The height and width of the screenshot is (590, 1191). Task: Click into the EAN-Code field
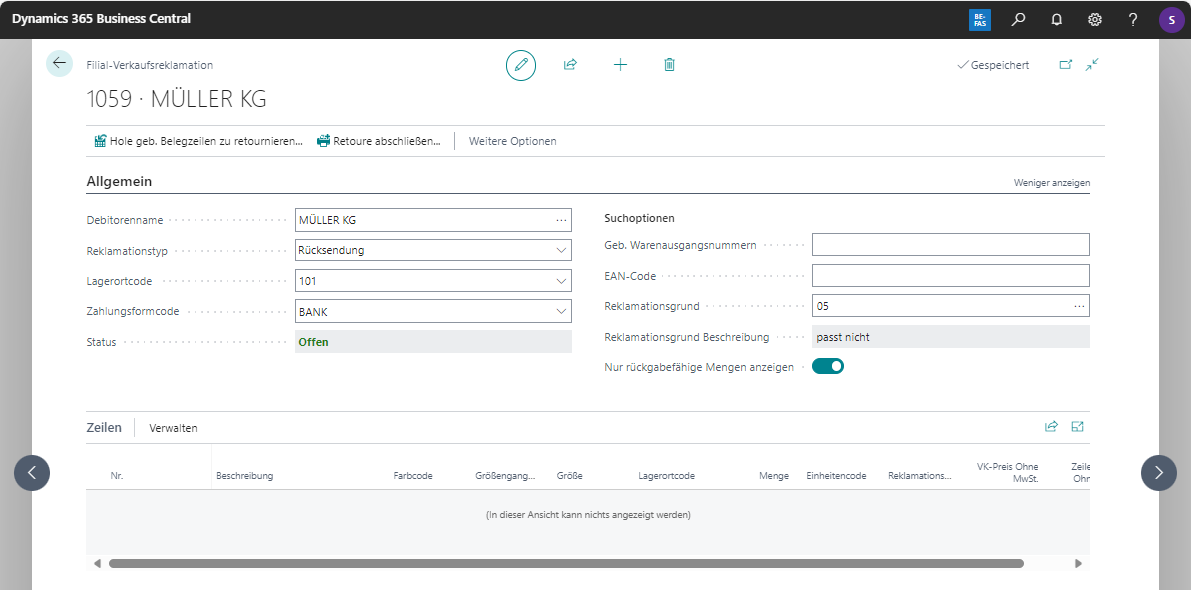click(949, 276)
